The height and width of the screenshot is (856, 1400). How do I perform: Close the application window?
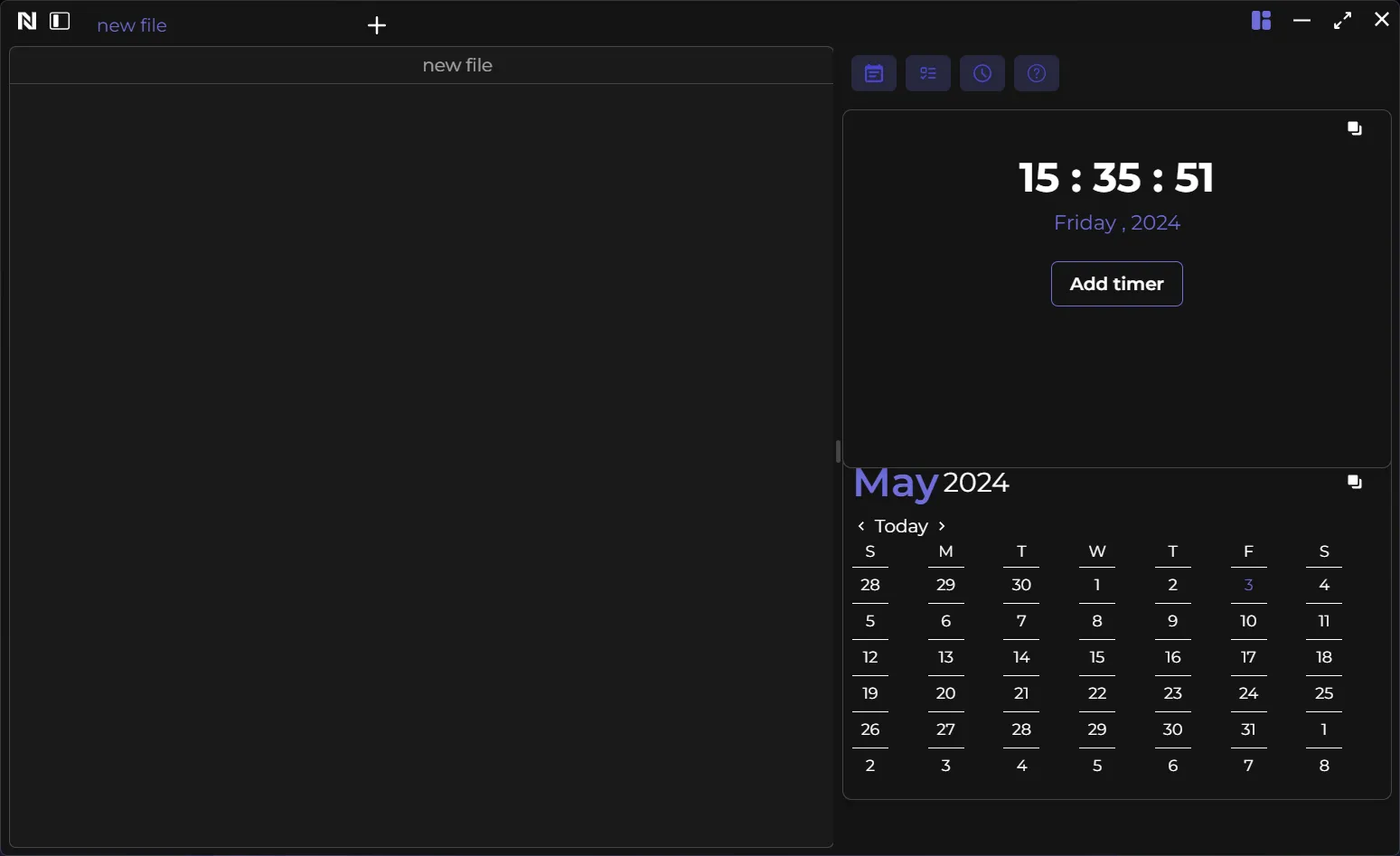coord(1382,19)
